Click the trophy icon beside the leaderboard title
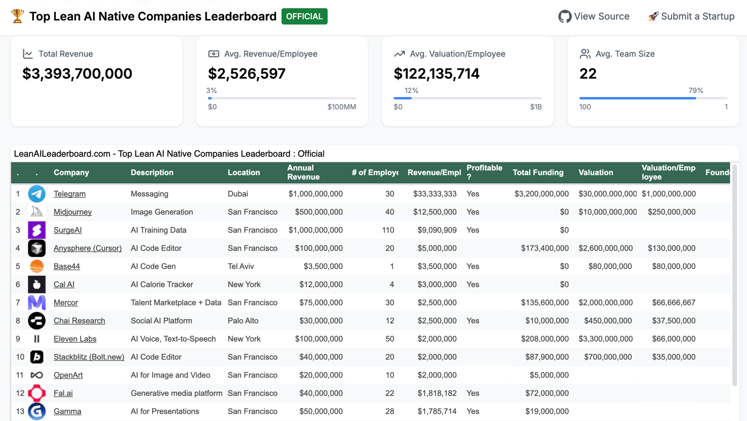 (18, 16)
